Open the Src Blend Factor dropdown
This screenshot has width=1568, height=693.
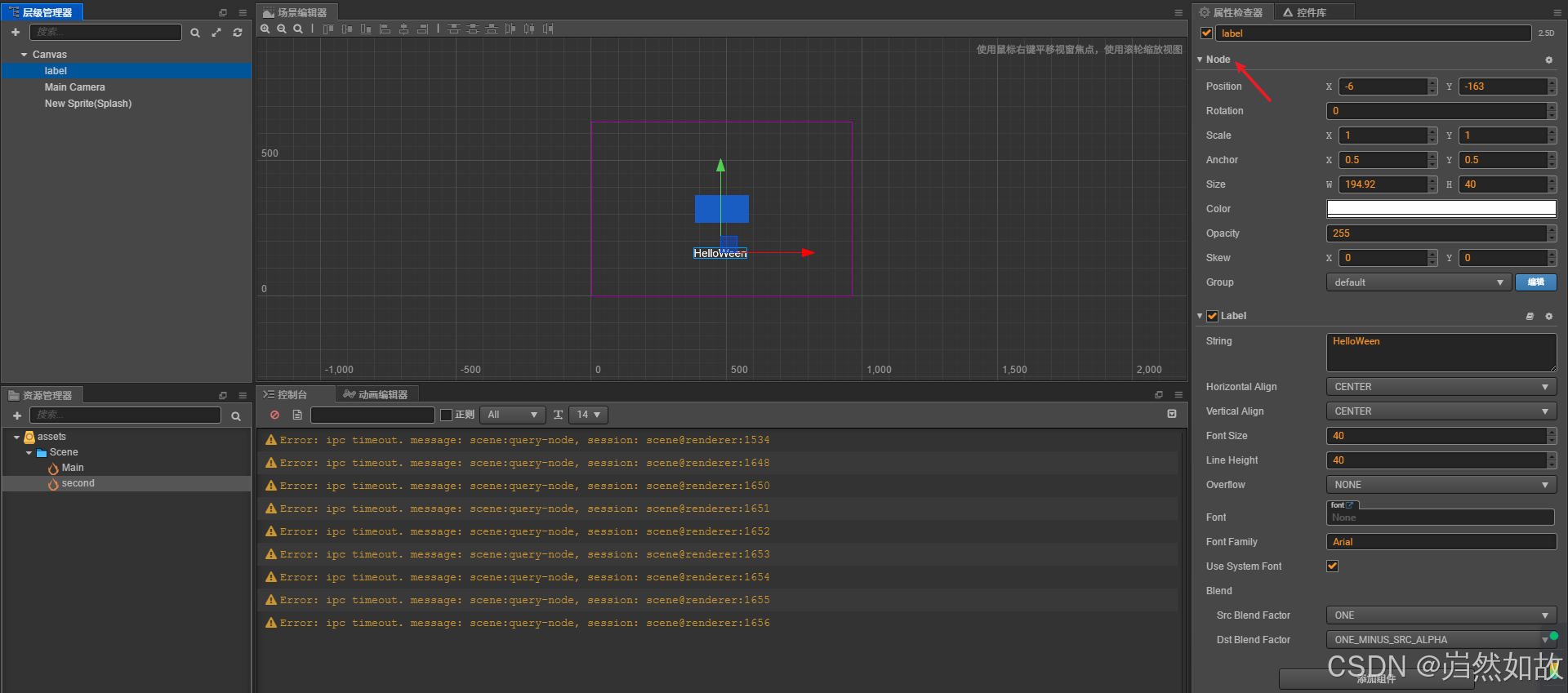click(1441, 615)
